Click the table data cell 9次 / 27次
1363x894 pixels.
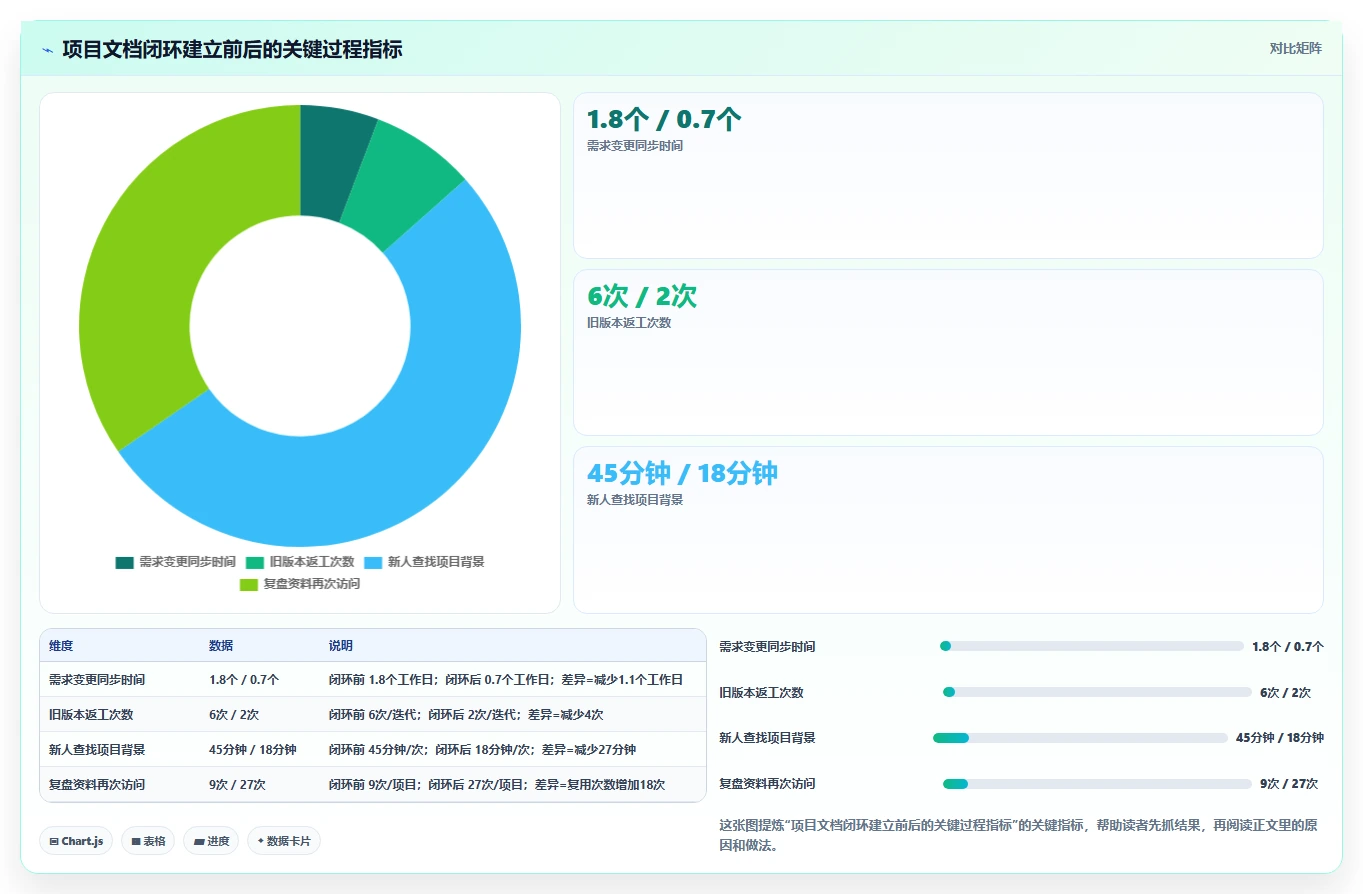237,785
